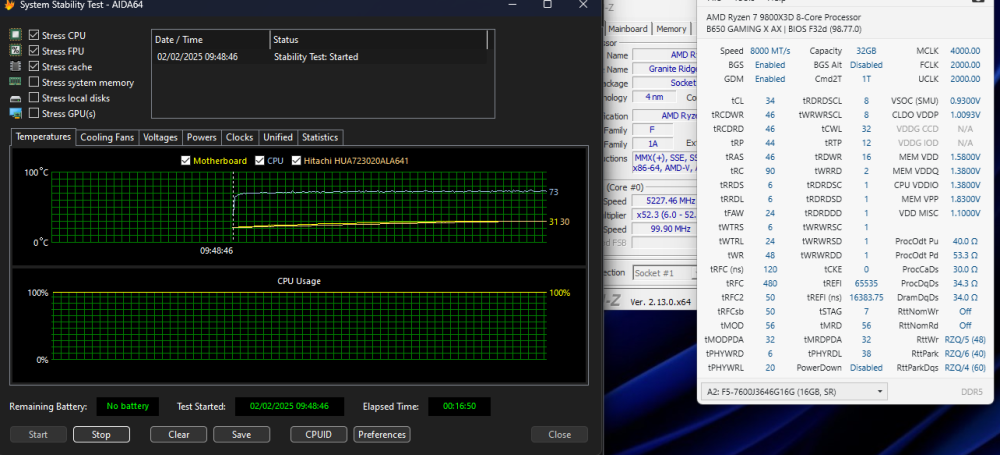The image size is (1000, 455).
Task: Click the monitor icon beside Stress GPU(s)
Action: click(16, 113)
